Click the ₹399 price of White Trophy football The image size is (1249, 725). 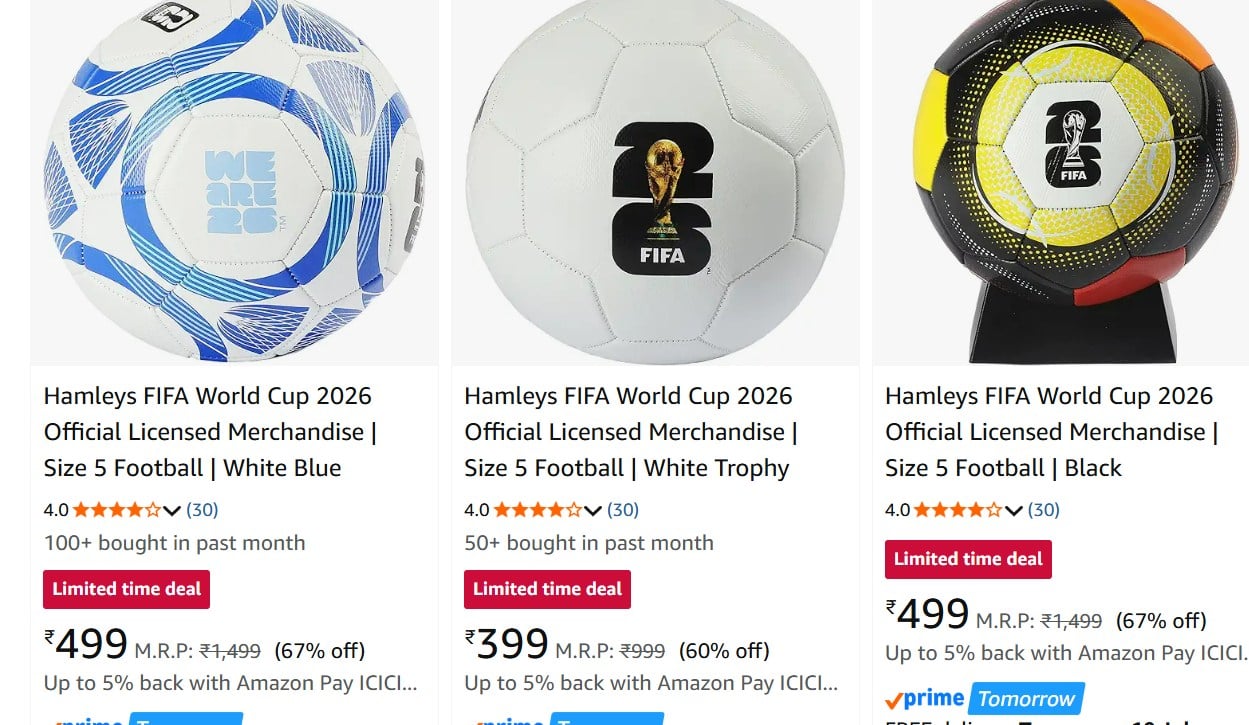[x=507, y=646]
